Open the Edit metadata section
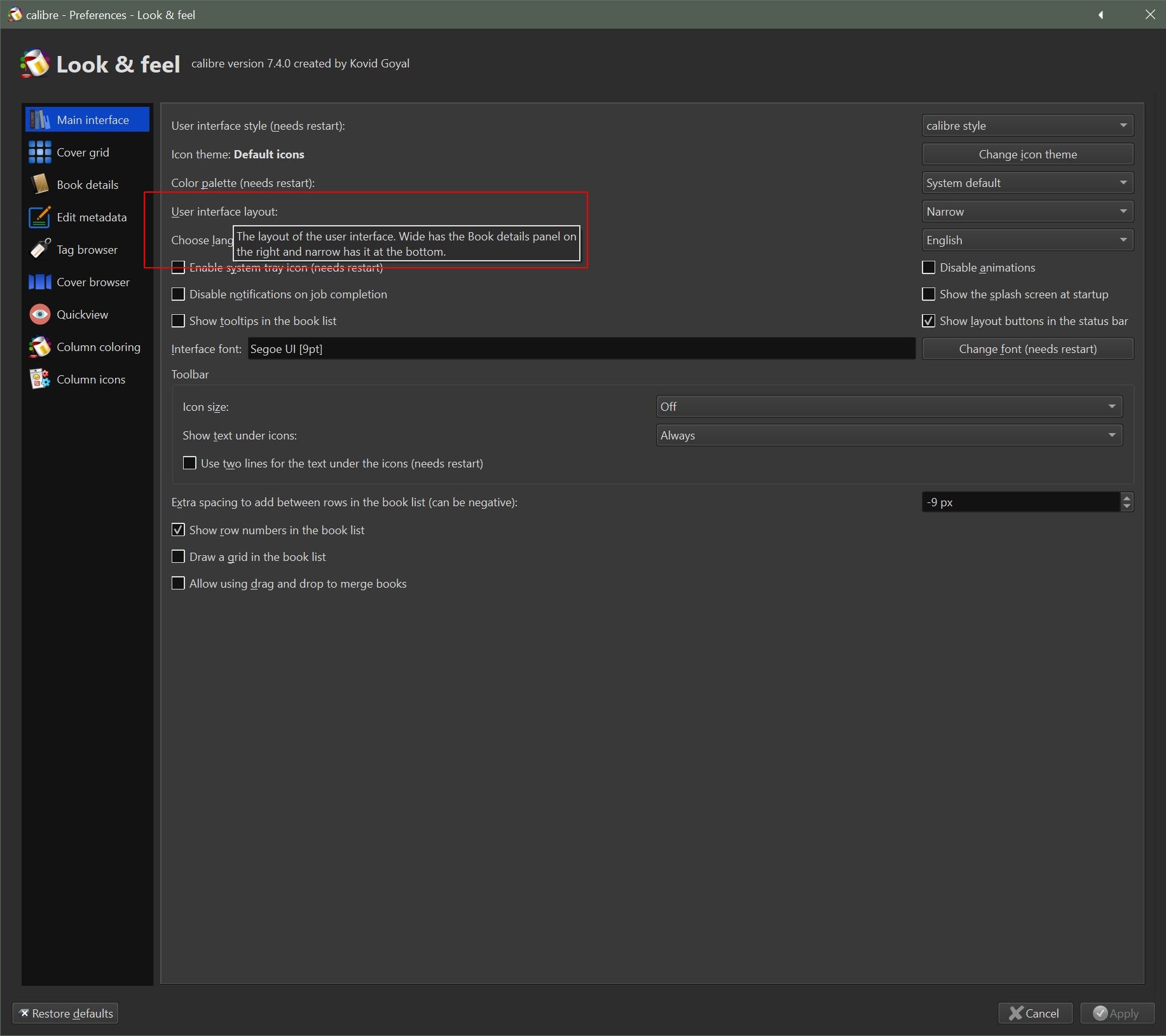 87,217
